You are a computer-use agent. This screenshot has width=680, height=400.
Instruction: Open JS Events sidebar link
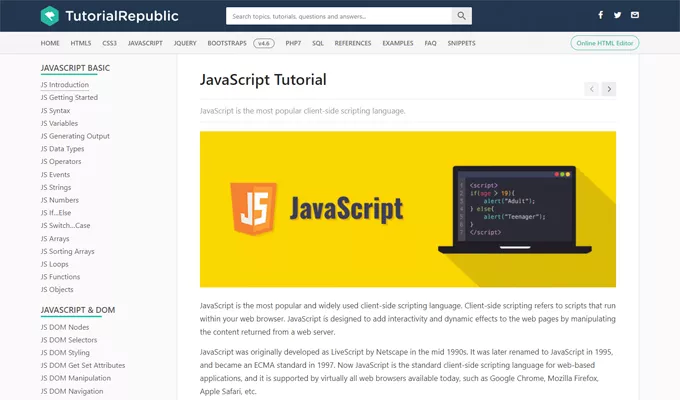point(55,174)
